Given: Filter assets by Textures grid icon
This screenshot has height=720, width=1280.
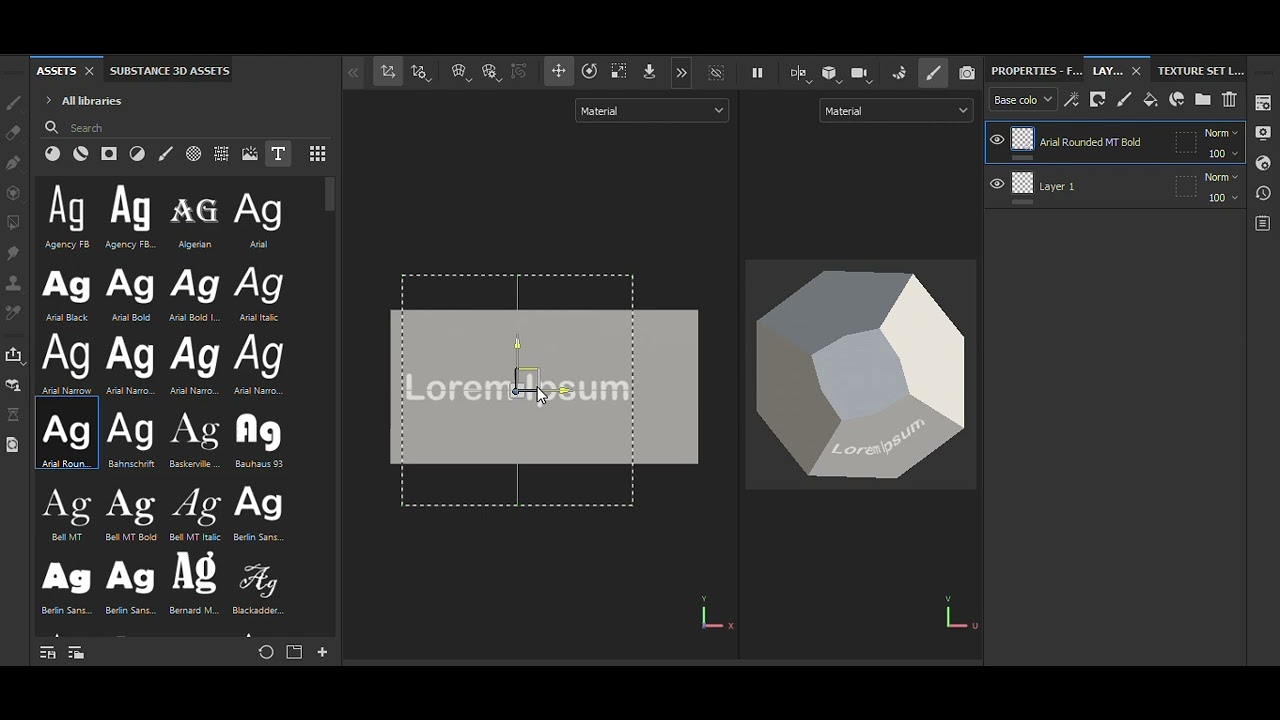Looking at the screenshot, I should 221,154.
